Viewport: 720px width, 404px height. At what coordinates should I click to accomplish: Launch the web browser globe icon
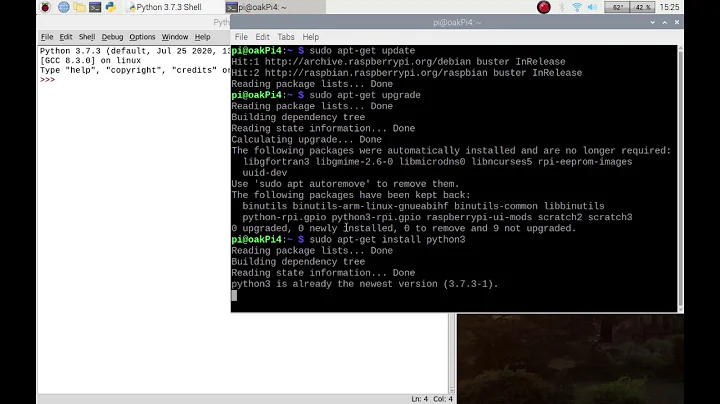[63, 7]
